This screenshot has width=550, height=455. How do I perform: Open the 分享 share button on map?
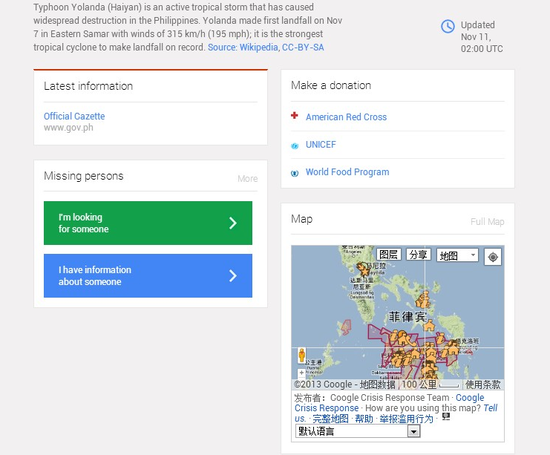tap(418, 254)
